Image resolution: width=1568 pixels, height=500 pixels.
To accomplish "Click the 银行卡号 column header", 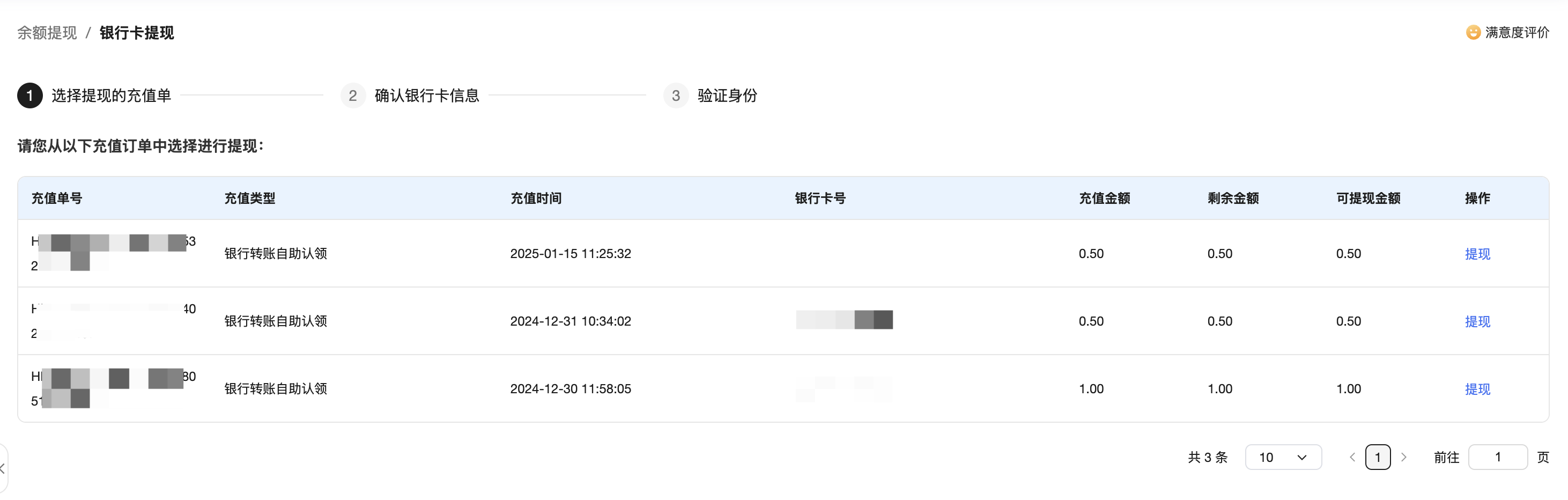I will [x=820, y=198].
